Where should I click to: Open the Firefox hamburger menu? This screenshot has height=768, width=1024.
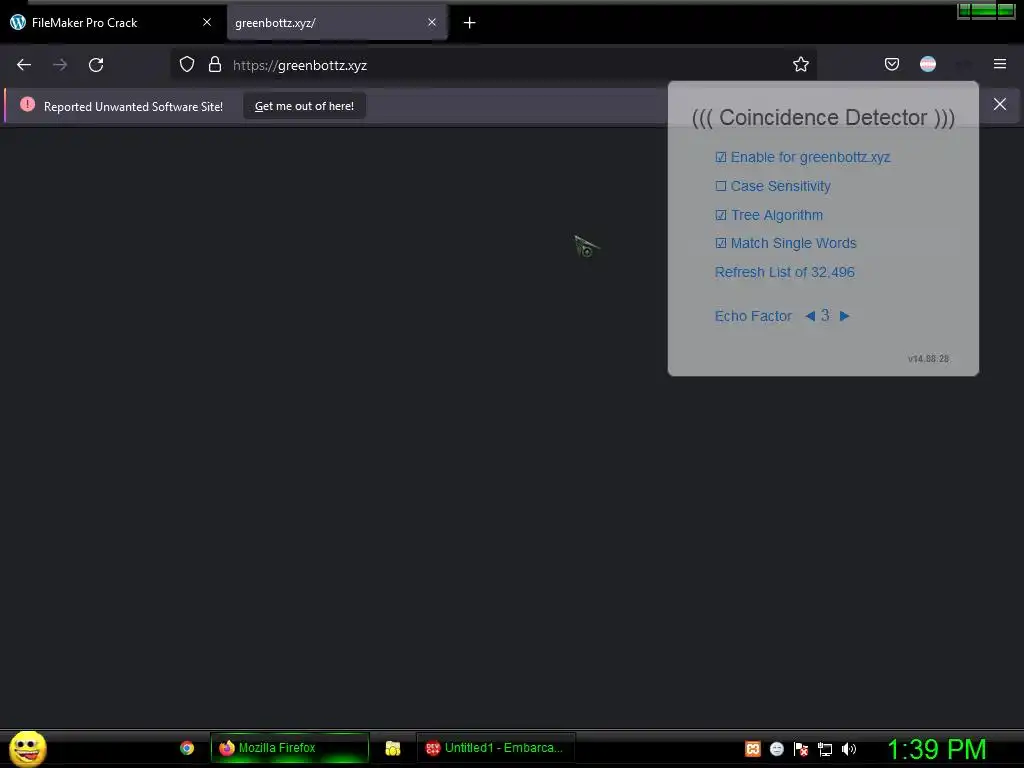pos(1000,64)
